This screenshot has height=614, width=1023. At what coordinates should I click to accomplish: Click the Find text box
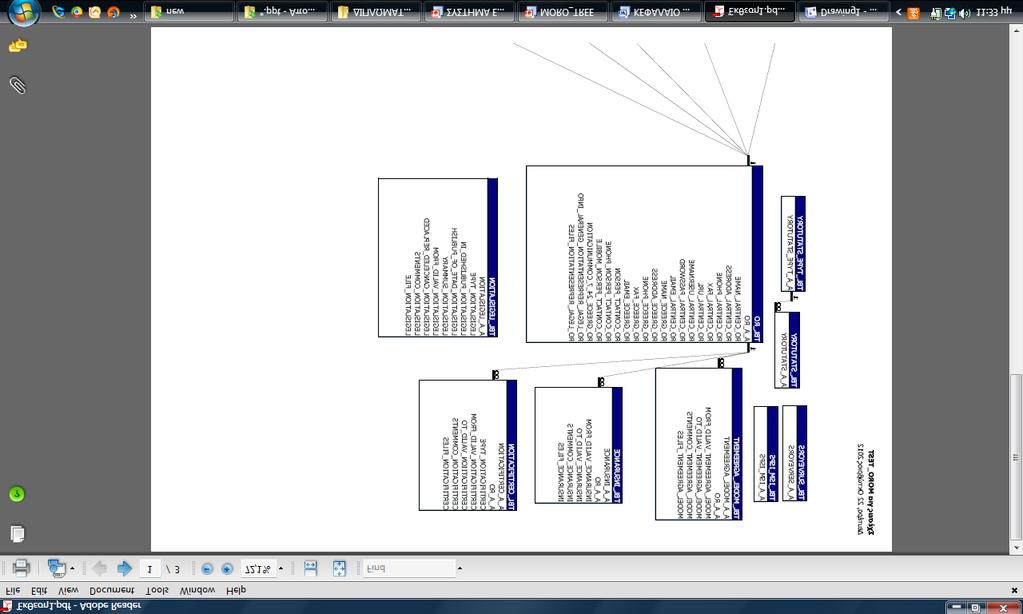(408, 568)
